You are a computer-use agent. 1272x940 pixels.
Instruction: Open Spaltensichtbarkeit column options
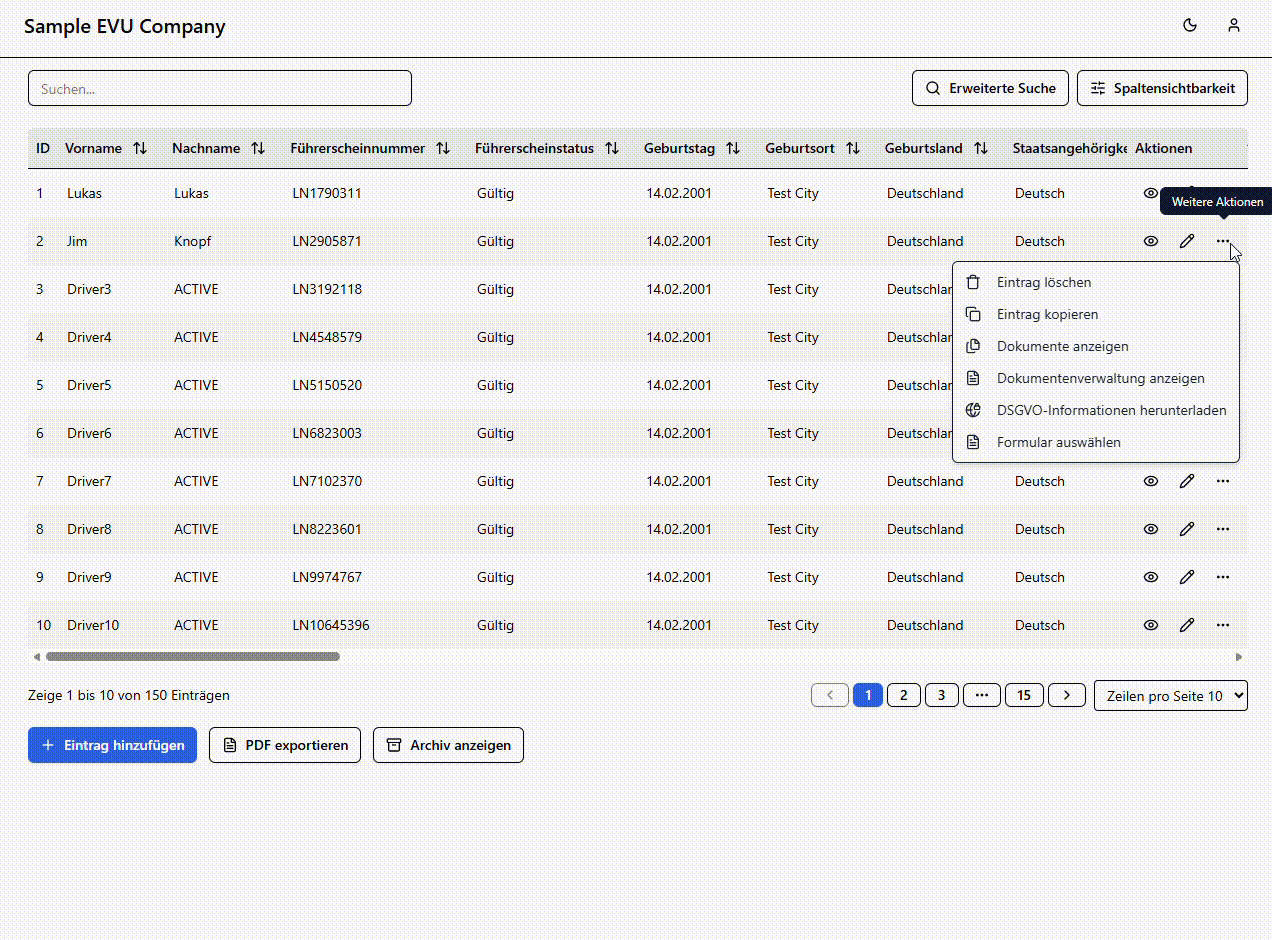pos(1162,88)
